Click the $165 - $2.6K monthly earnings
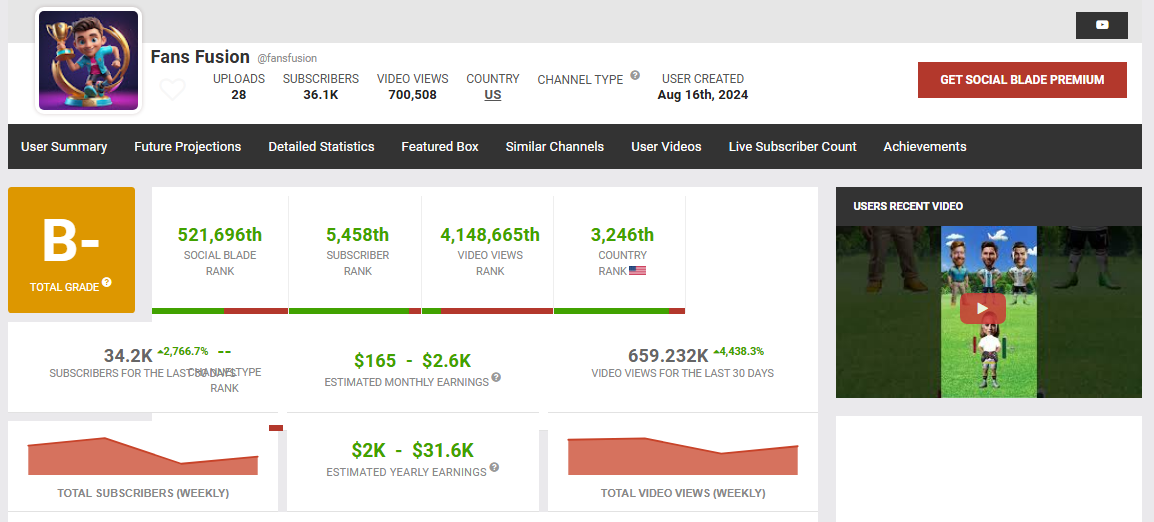The height and width of the screenshot is (522, 1154). click(x=412, y=361)
